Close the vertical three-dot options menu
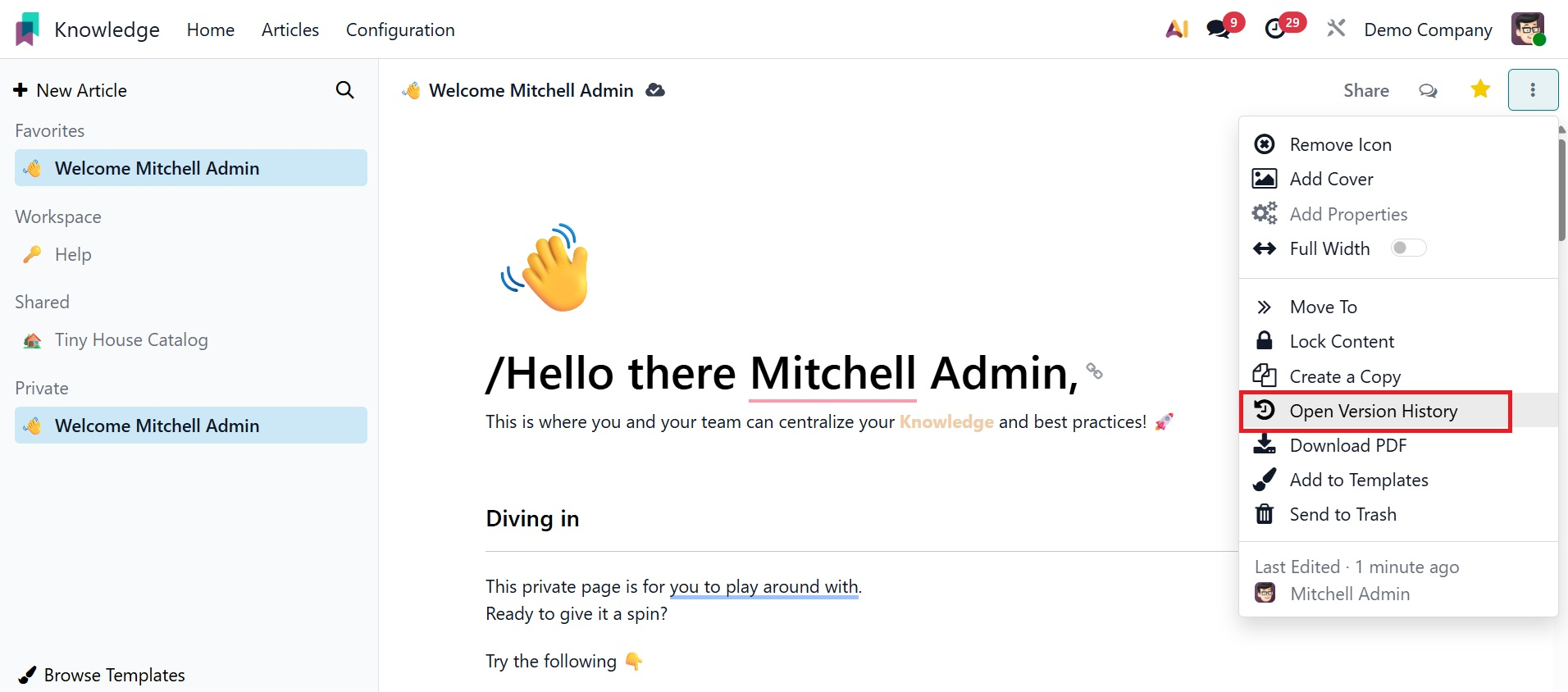The width and height of the screenshot is (1568, 692). pos(1533,89)
